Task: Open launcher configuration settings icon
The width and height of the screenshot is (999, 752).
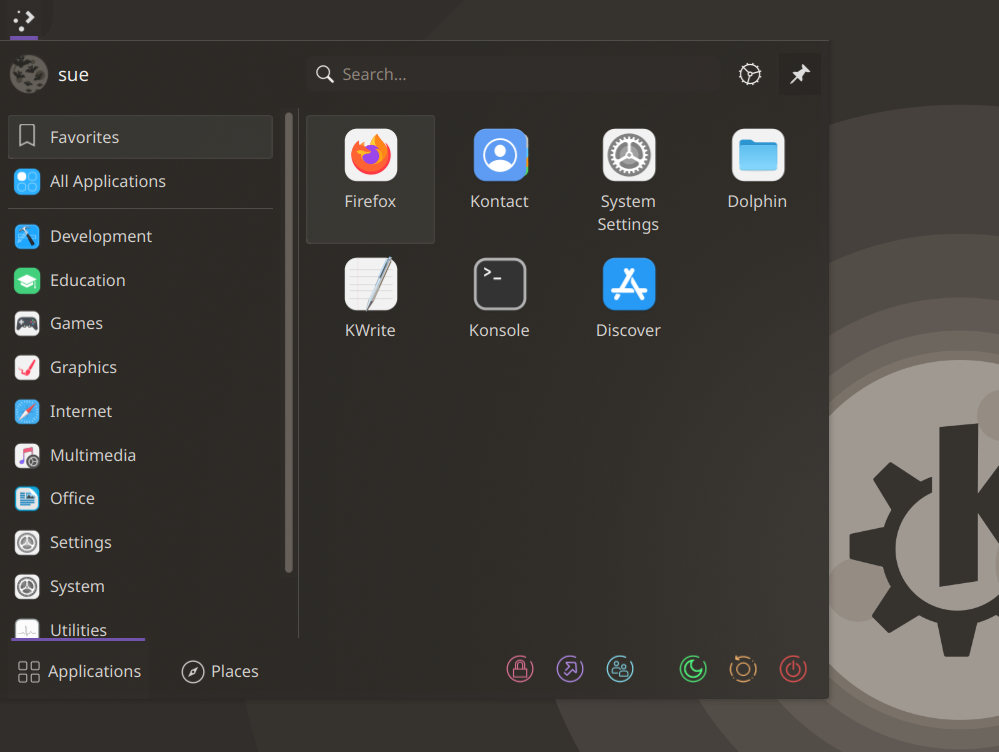Action: [x=750, y=75]
